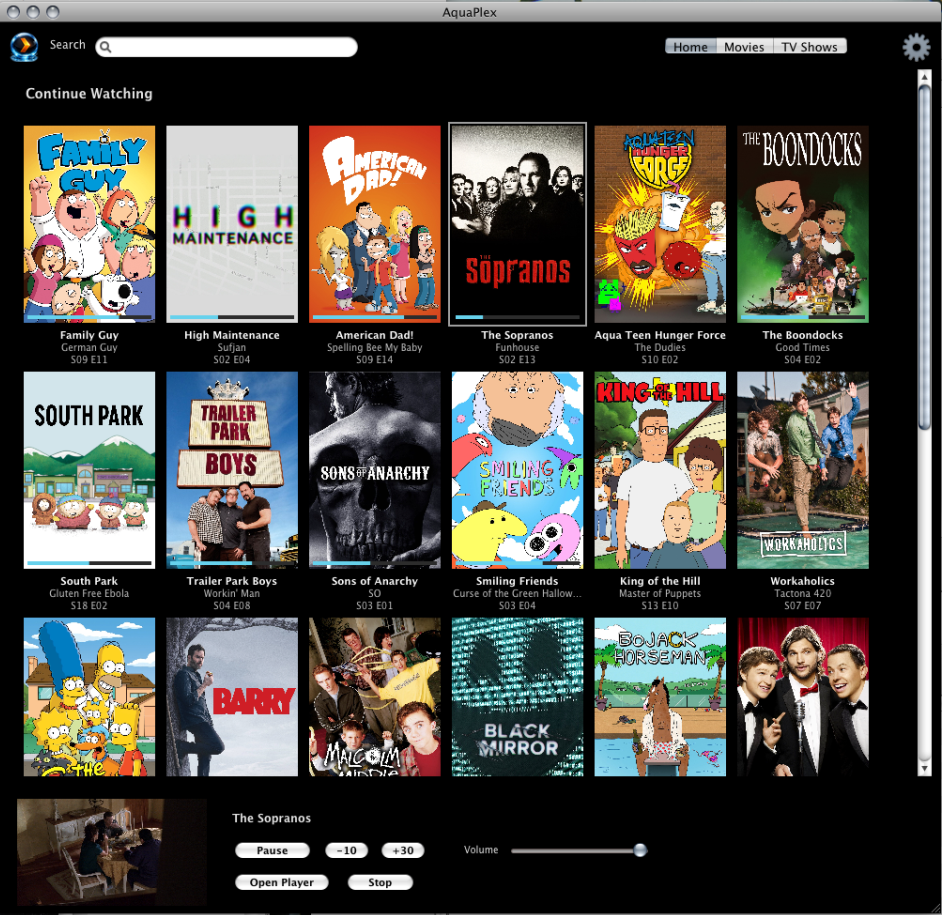Click the Family Guy progress bar
This screenshot has width=942, height=915.
click(x=90, y=317)
